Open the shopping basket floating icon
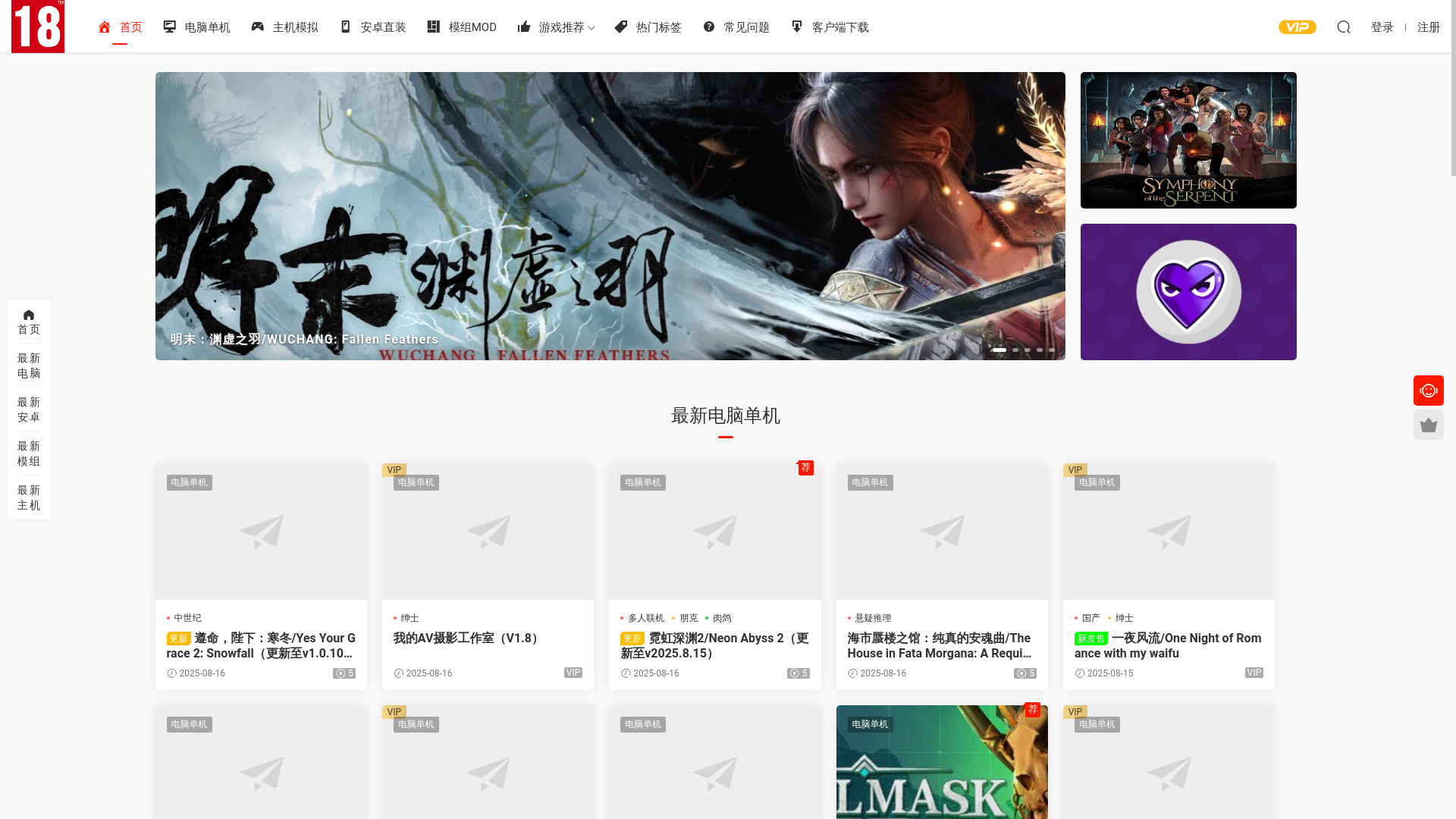Screen dimensions: 1456x819 (1429, 425)
